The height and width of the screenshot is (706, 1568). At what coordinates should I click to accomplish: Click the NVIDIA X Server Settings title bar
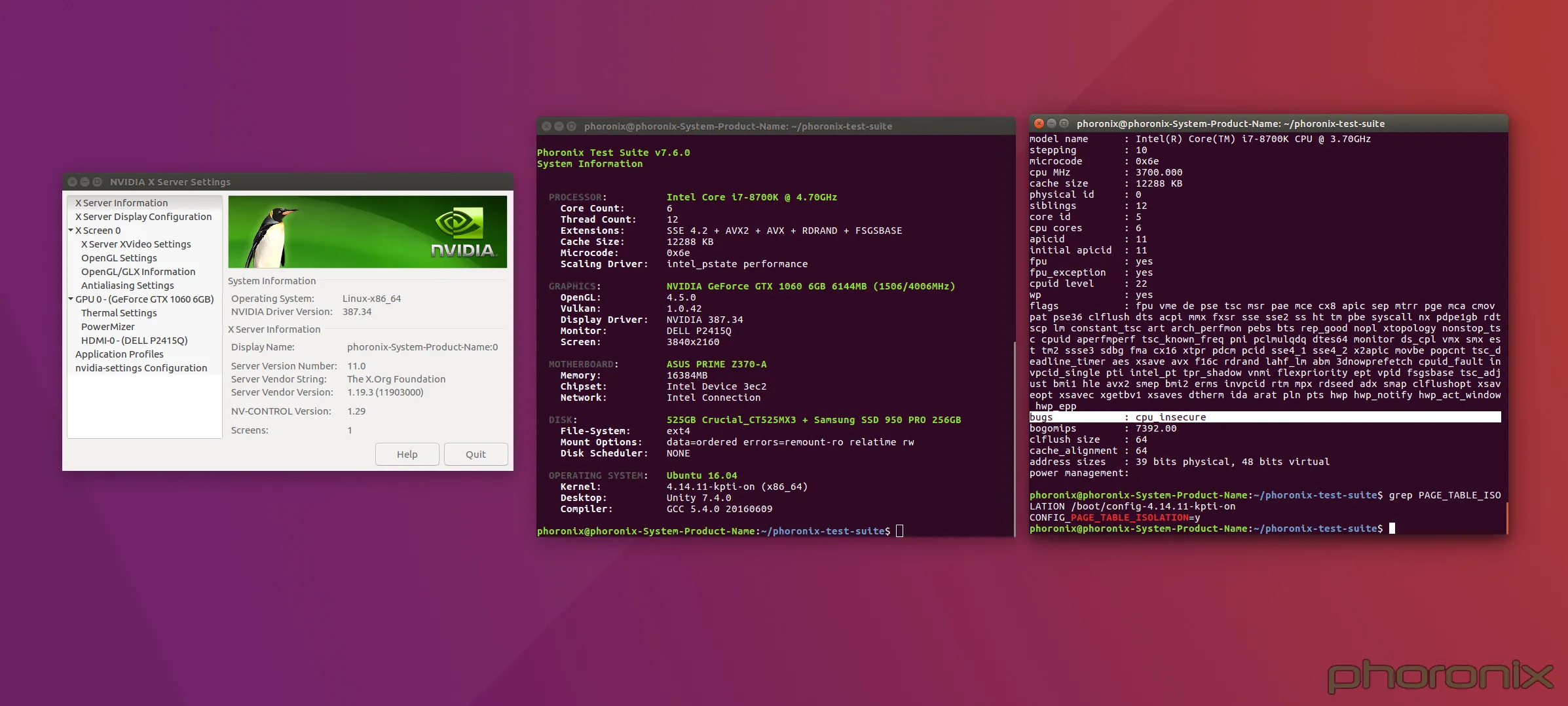pyautogui.click(x=288, y=182)
